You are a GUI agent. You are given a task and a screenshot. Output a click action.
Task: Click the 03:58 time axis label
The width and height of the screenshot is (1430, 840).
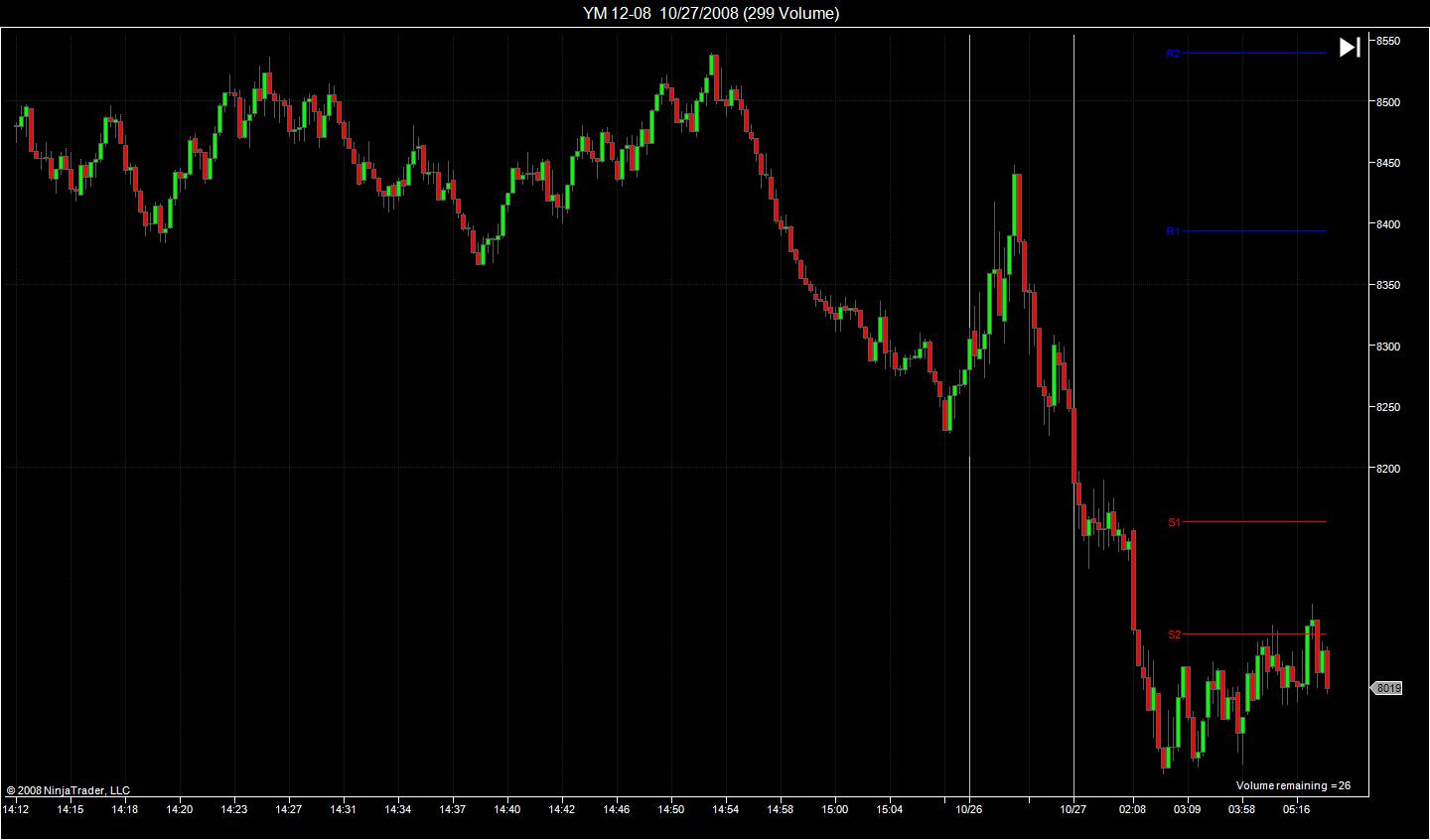pos(1242,809)
